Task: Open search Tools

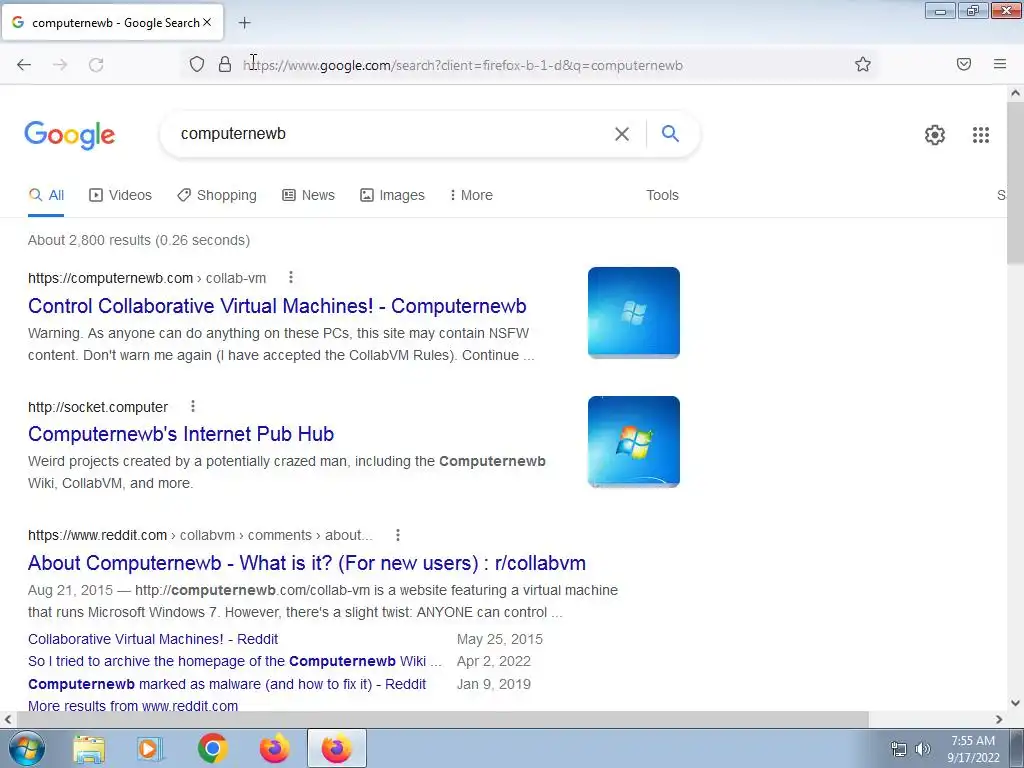Action: point(662,195)
